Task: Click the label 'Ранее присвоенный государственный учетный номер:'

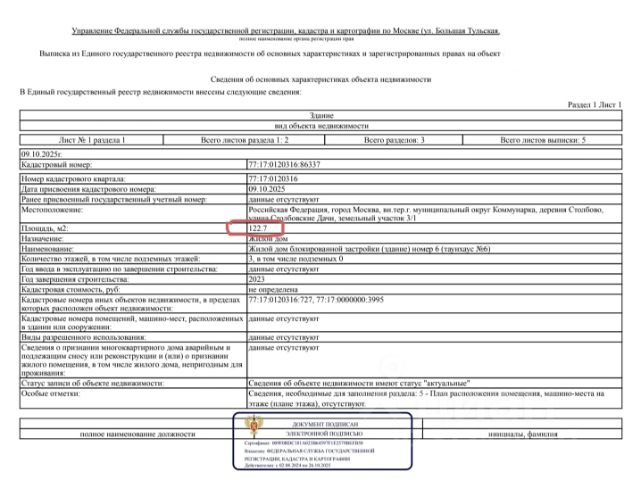Action: (114, 200)
